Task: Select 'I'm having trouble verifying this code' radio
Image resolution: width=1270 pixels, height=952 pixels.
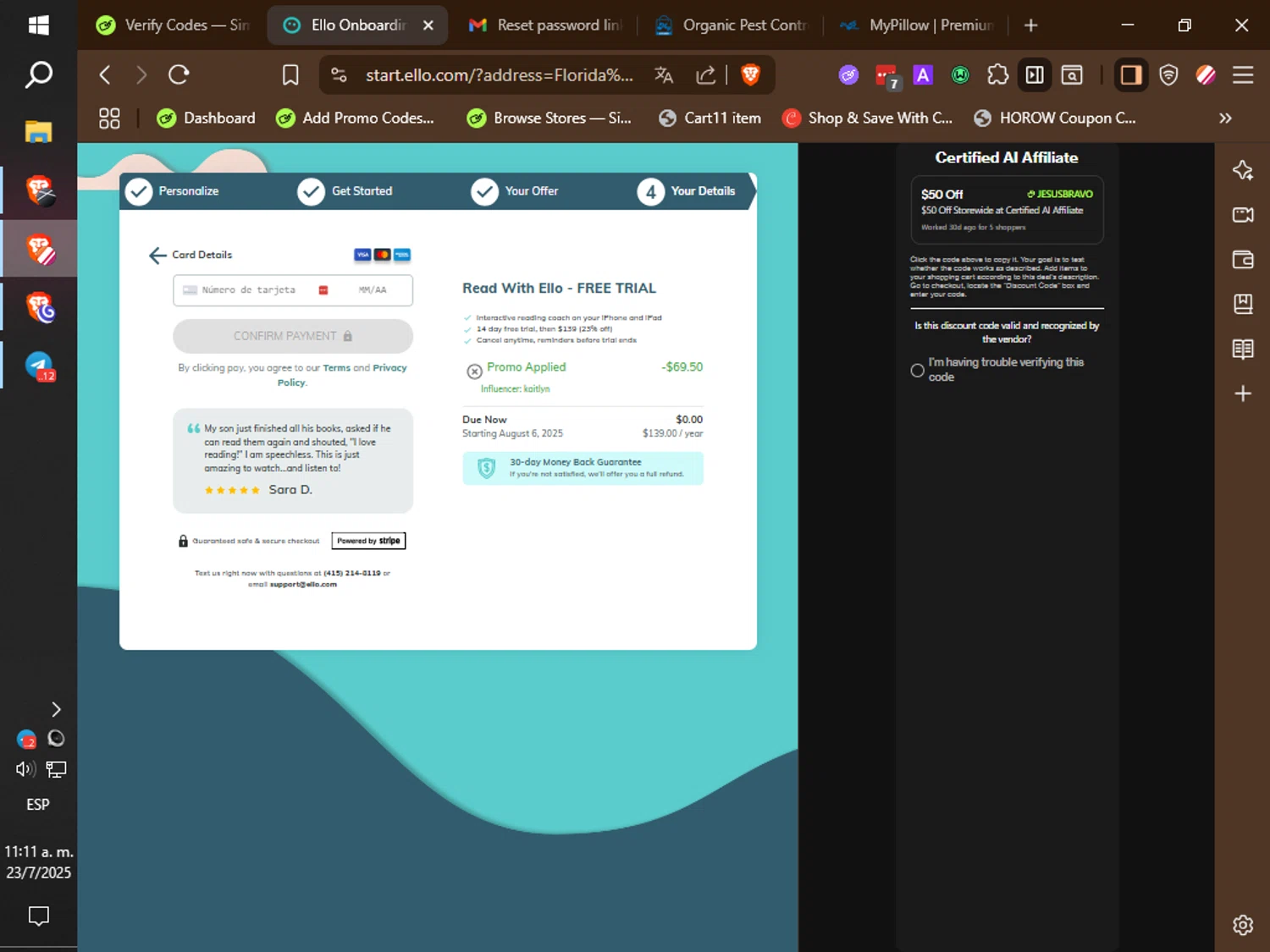Action: [917, 370]
